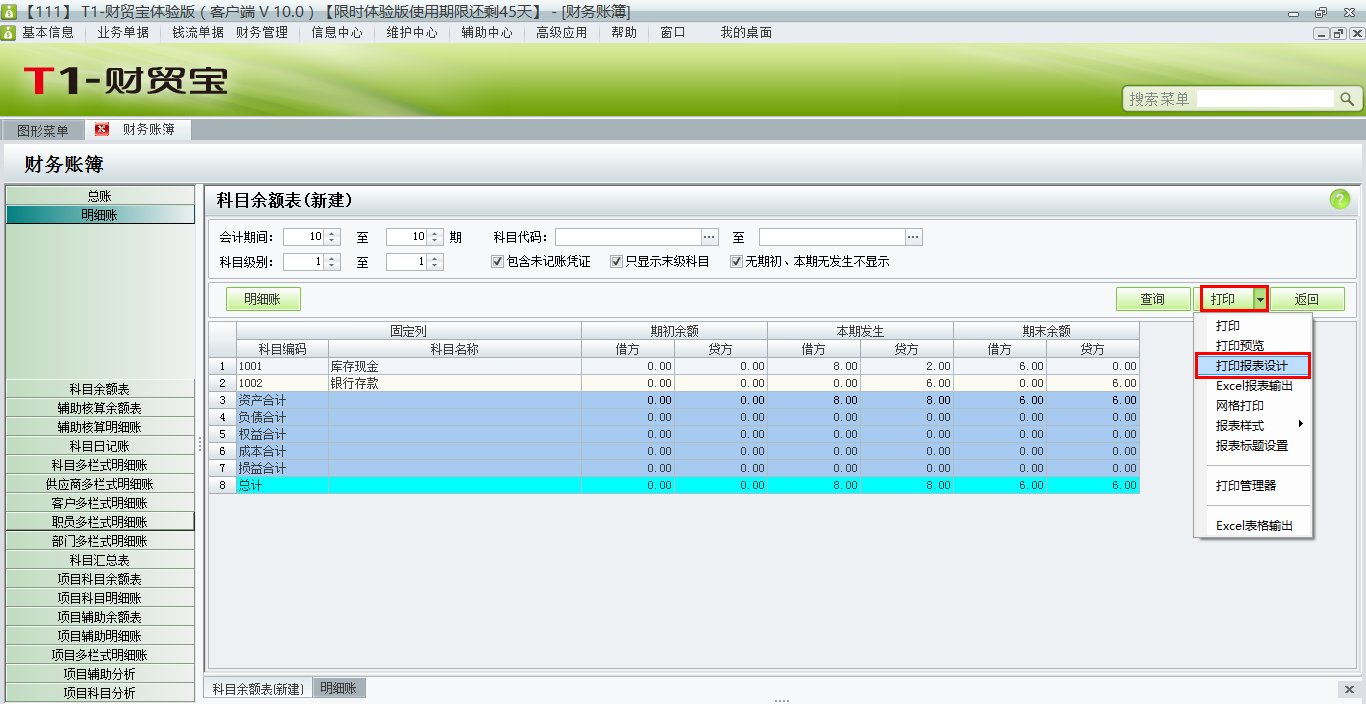Open the 窗口 menu
Screen dimensions: 1366x704
(x=673, y=32)
